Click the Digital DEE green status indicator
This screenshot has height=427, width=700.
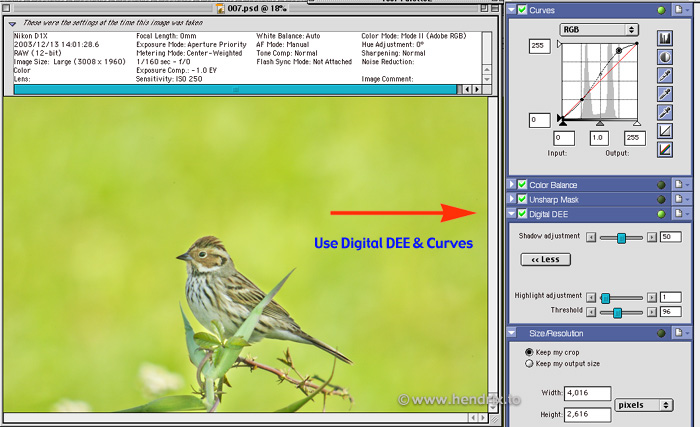click(x=661, y=214)
